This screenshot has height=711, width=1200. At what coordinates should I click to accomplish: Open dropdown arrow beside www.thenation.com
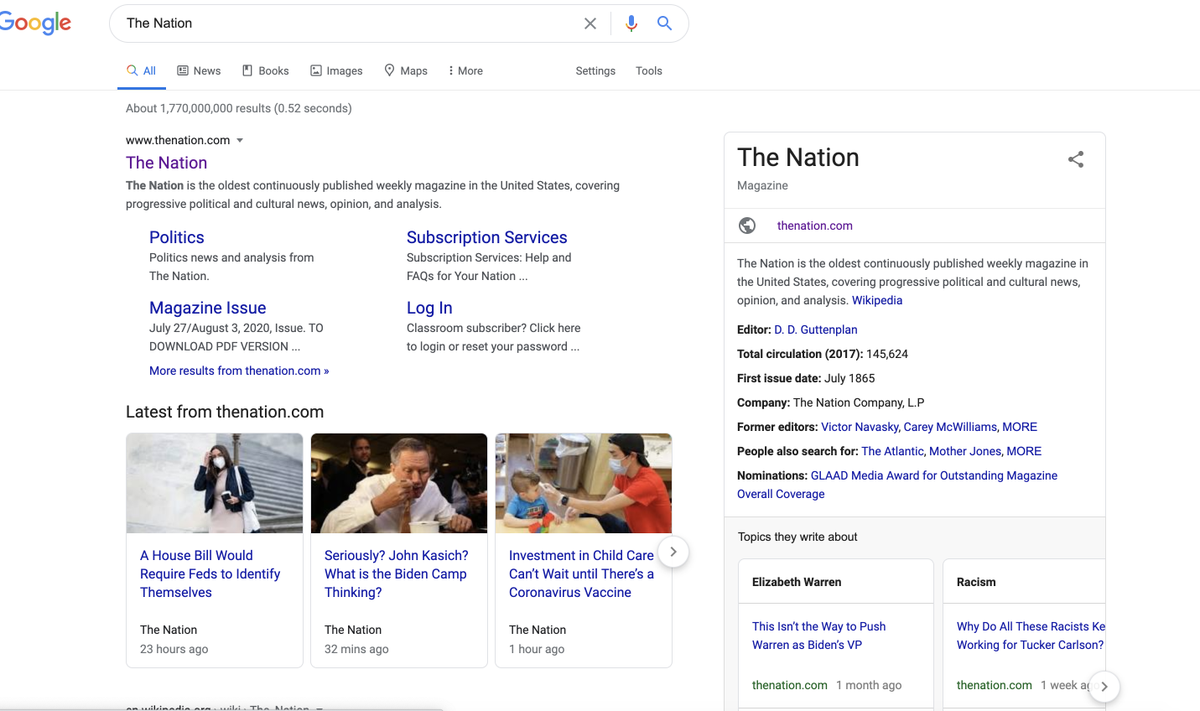240,141
